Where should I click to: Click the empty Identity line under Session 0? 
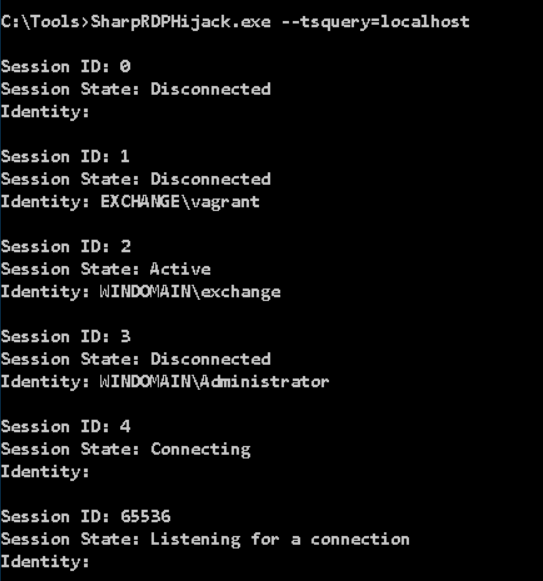click(45, 112)
